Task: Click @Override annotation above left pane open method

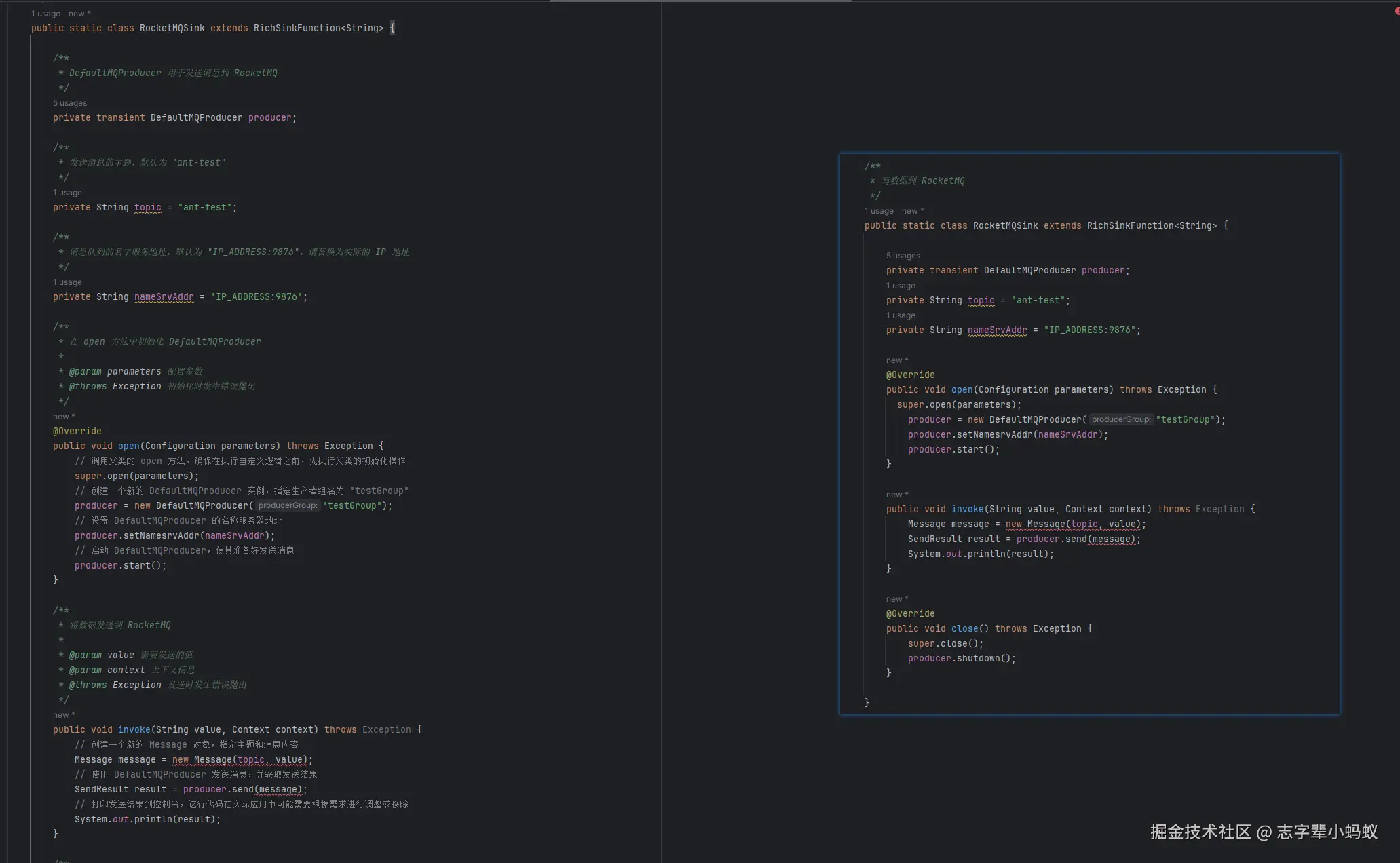Action: [x=77, y=431]
